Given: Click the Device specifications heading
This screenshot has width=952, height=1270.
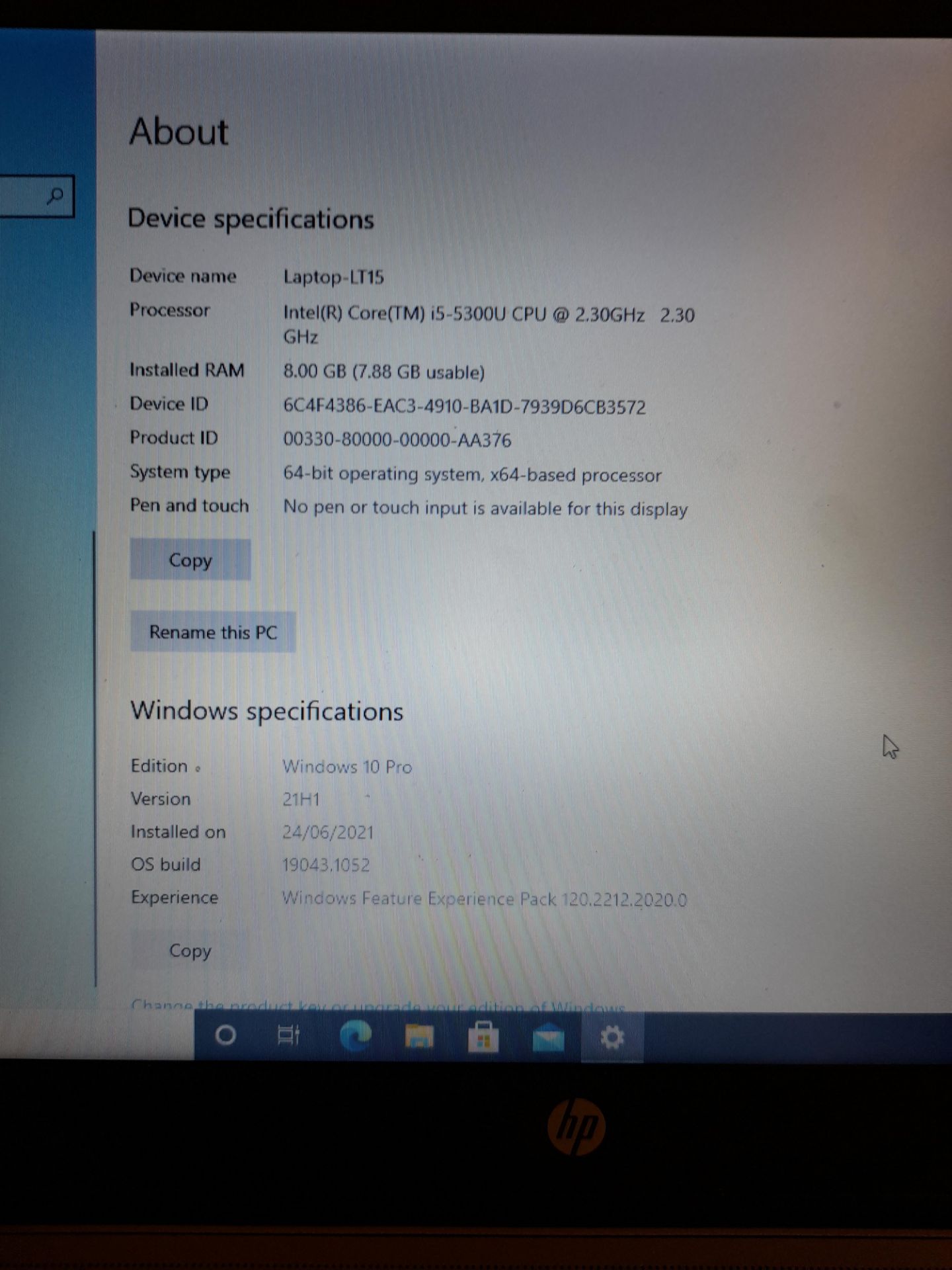Looking at the screenshot, I should [x=251, y=219].
